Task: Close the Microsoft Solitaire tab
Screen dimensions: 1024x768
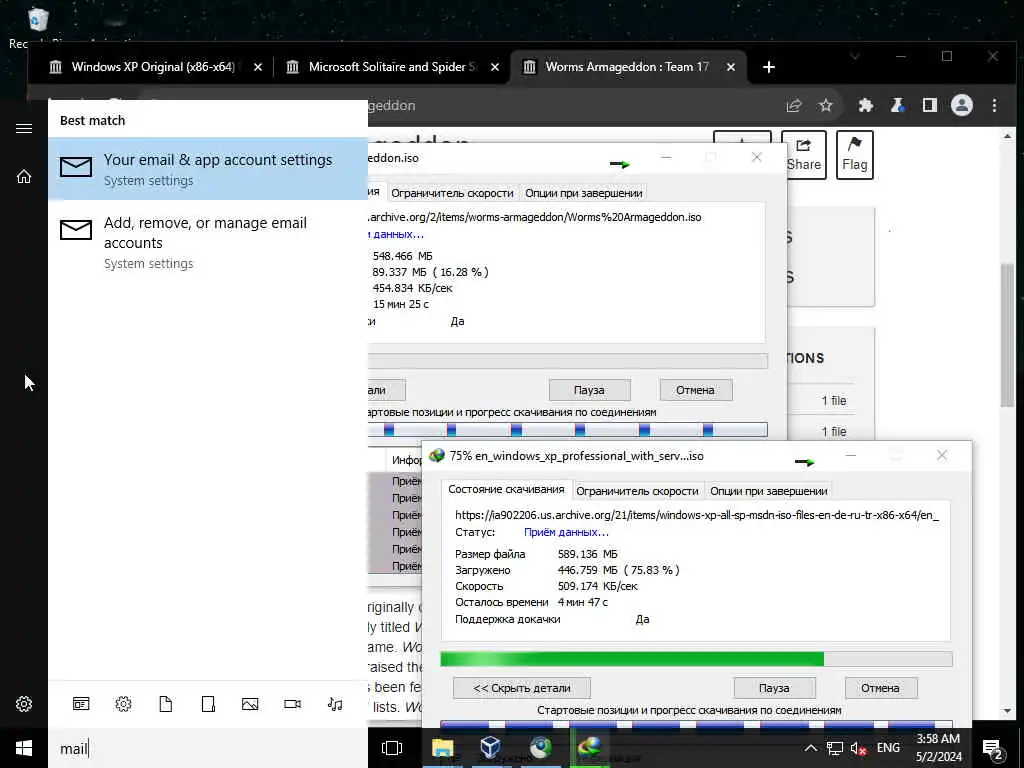Action: click(x=495, y=67)
